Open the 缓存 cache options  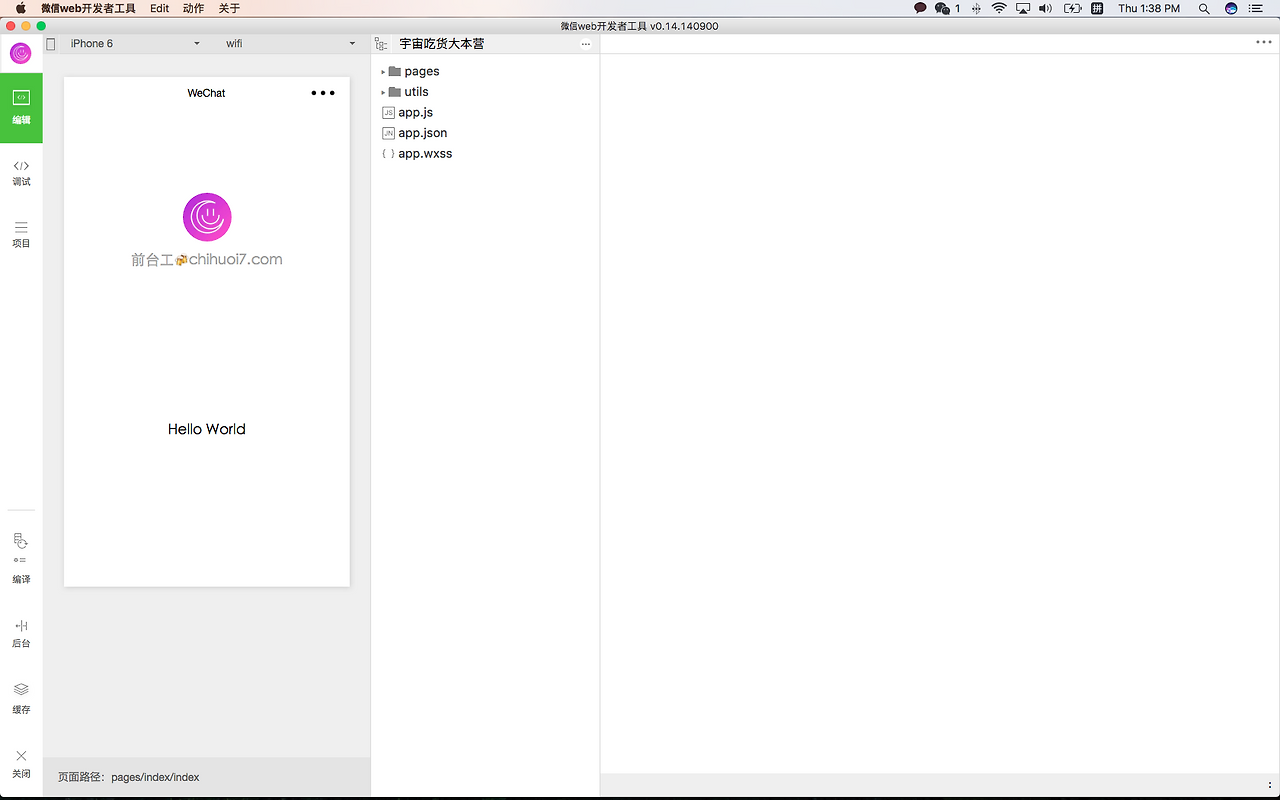point(21,698)
